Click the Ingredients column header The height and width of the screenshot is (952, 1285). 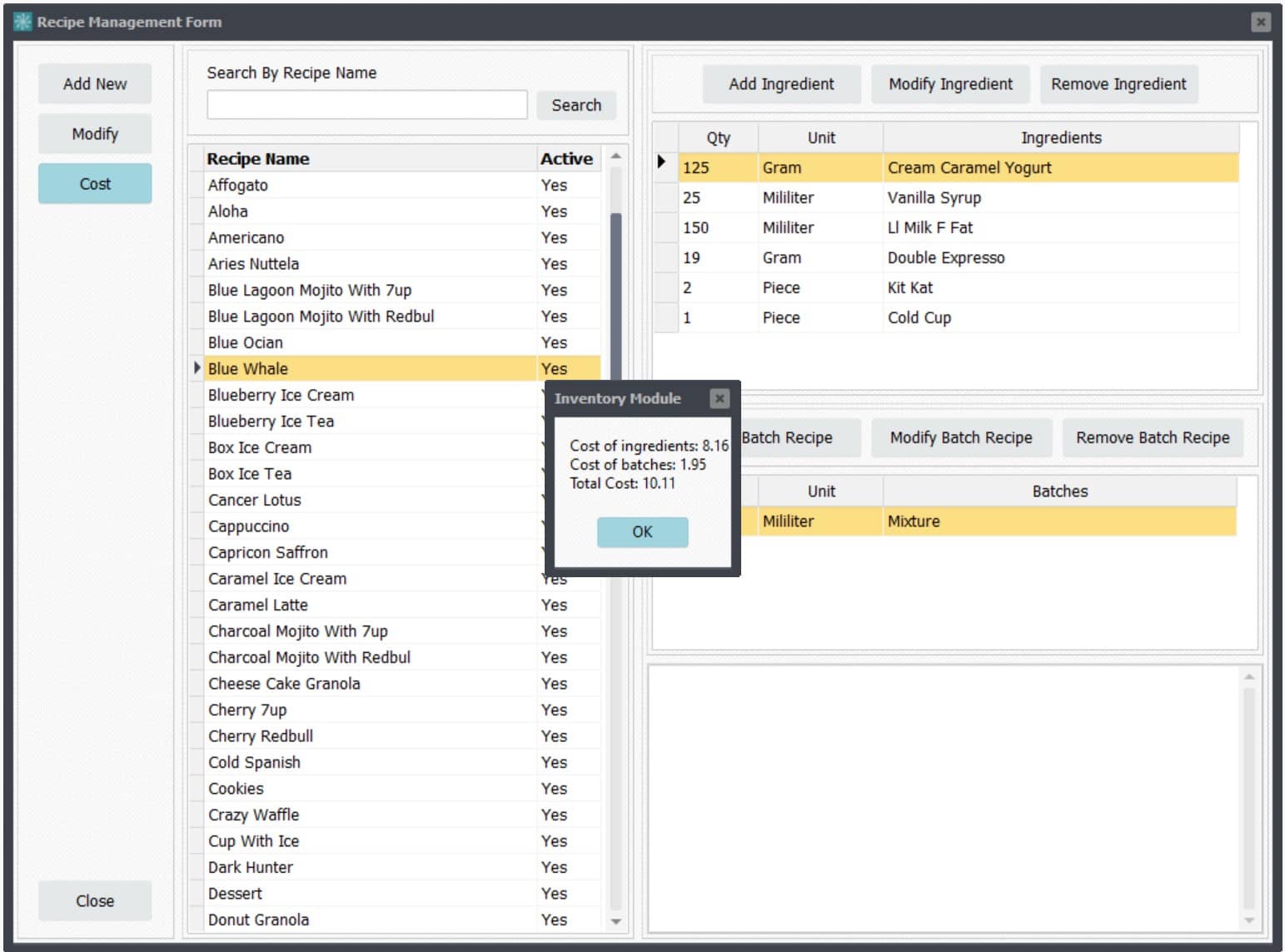(1061, 137)
